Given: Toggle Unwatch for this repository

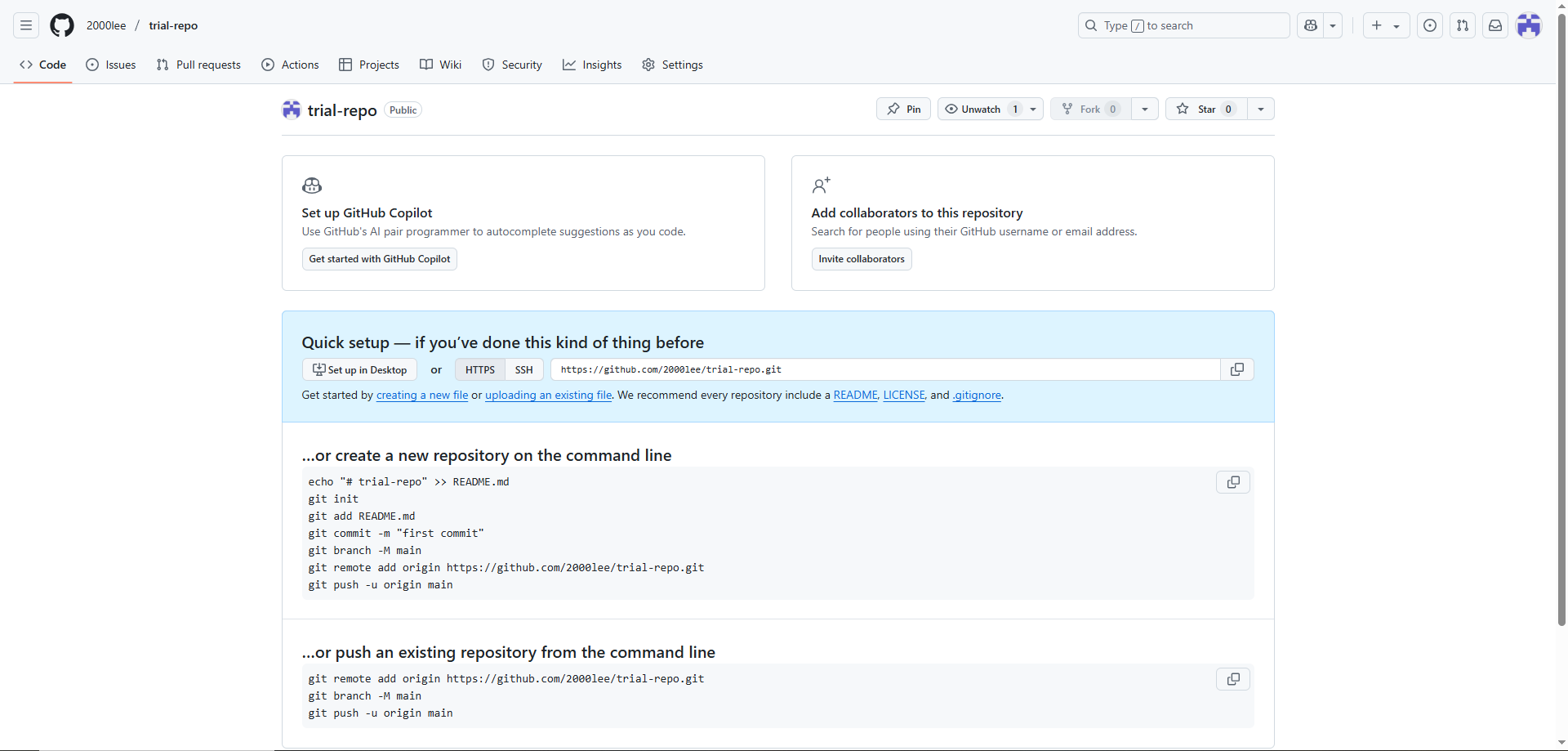Looking at the screenshot, I should click(981, 109).
